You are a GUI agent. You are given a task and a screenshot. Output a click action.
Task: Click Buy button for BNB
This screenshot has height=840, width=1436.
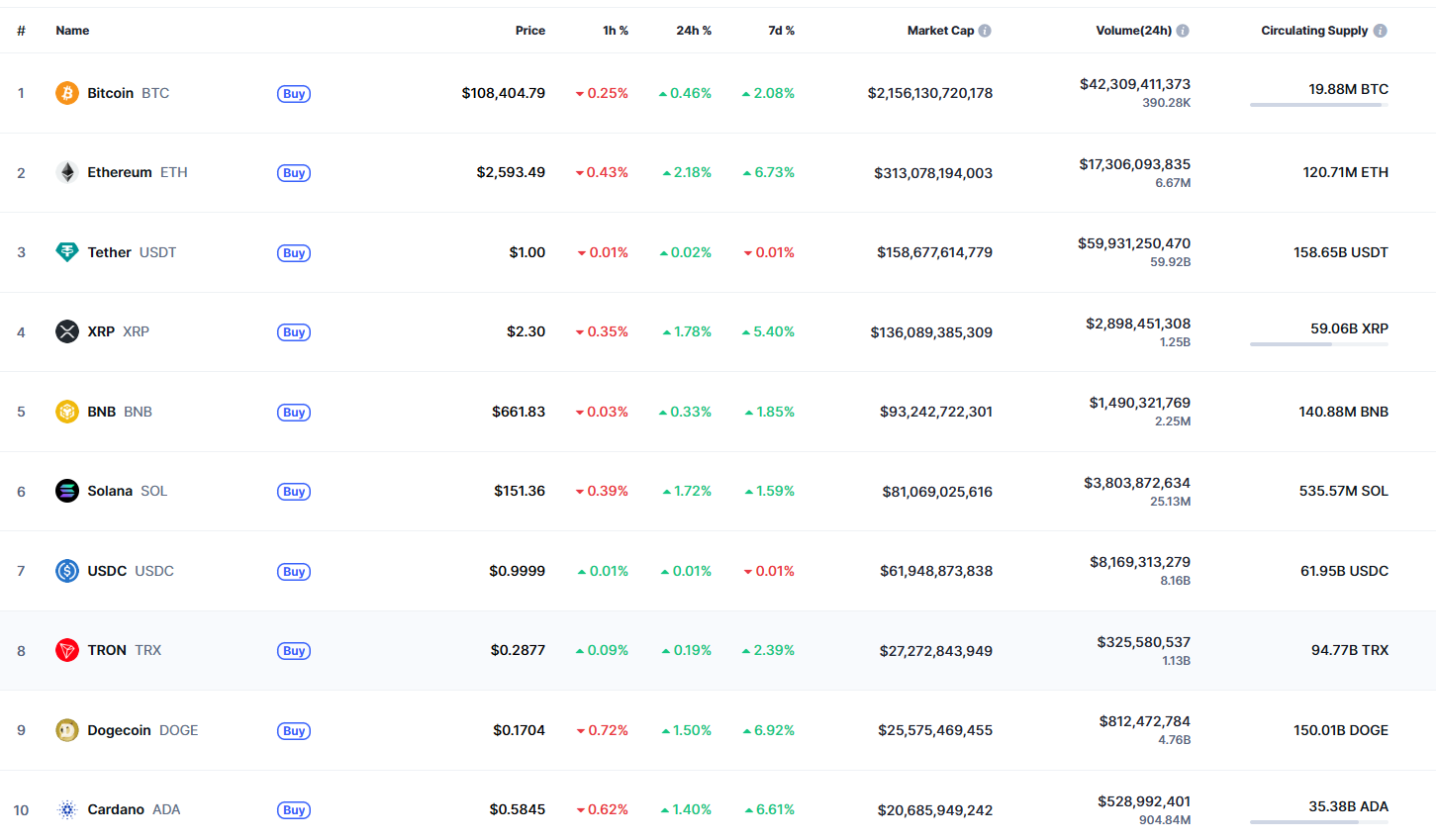(x=294, y=413)
